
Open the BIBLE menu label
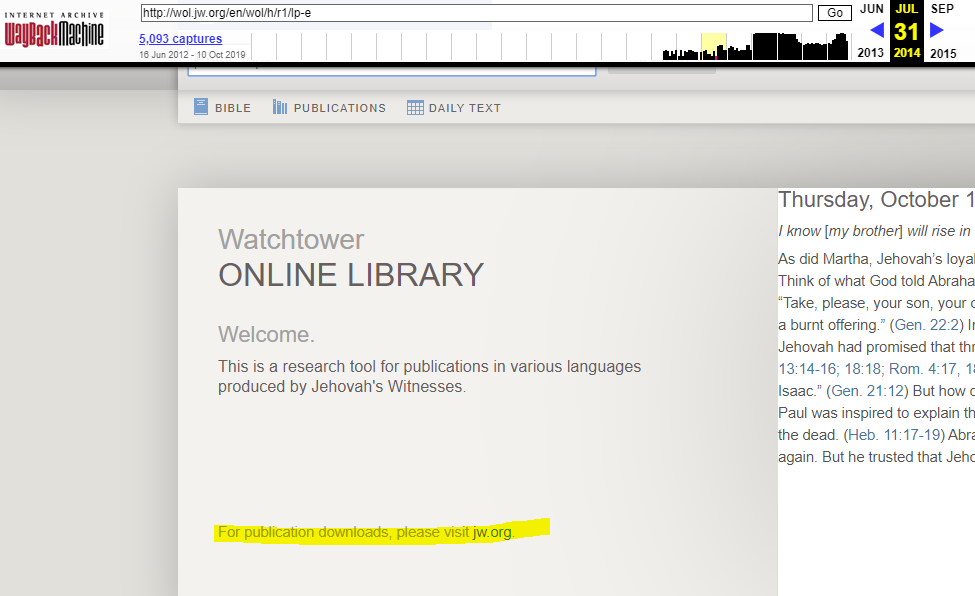point(233,108)
